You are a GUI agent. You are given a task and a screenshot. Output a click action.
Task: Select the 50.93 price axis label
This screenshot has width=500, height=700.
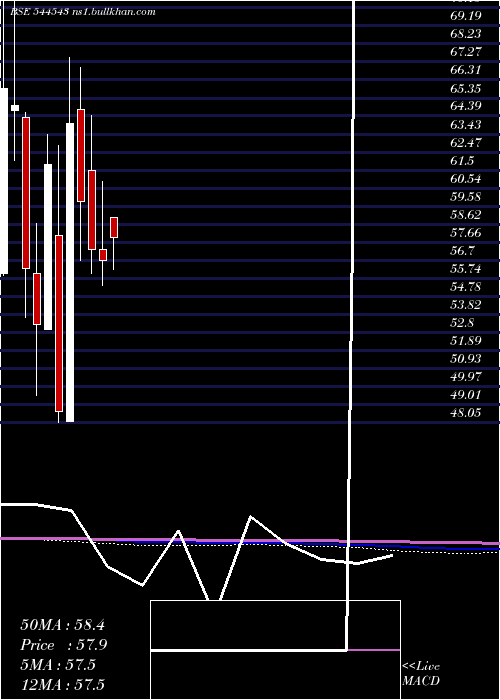[466, 359]
